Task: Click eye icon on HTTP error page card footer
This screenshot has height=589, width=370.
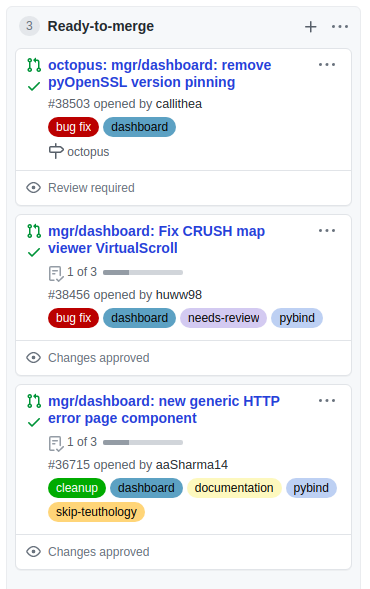Action: [x=33, y=551]
